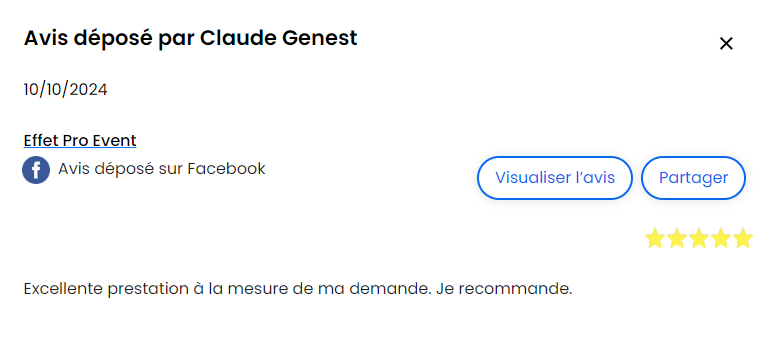Select the fifth (last) yellow rating star
Screen dimensions: 767x364
[x=743, y=238]
